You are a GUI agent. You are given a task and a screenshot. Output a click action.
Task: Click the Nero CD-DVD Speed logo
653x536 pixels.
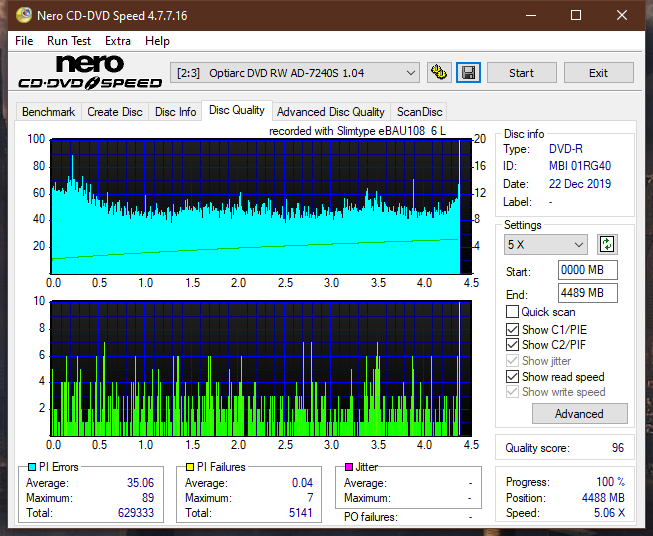[90, 72]
